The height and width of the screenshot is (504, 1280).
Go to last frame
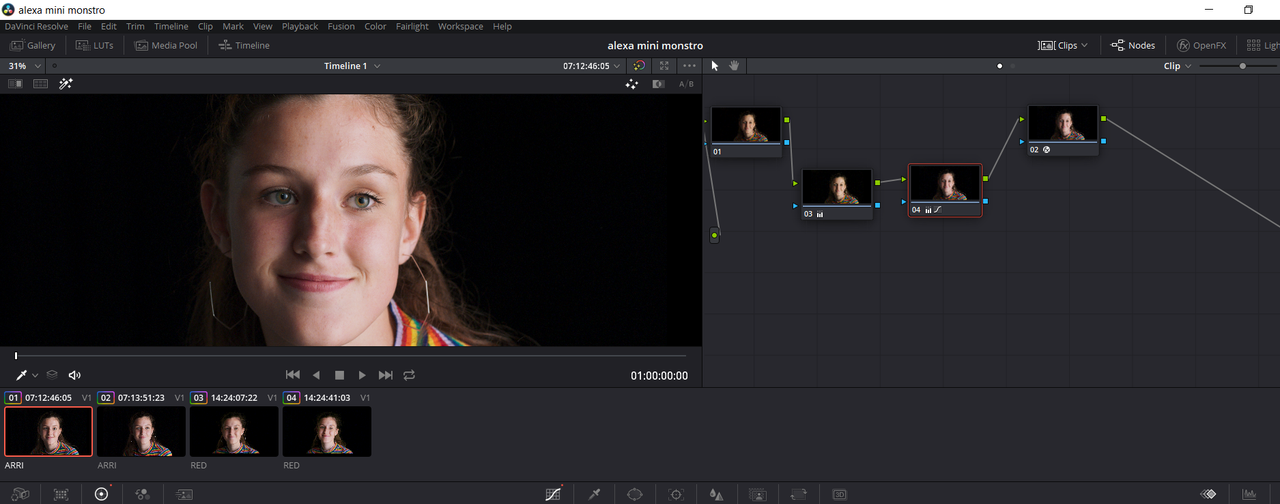(386, 375)
